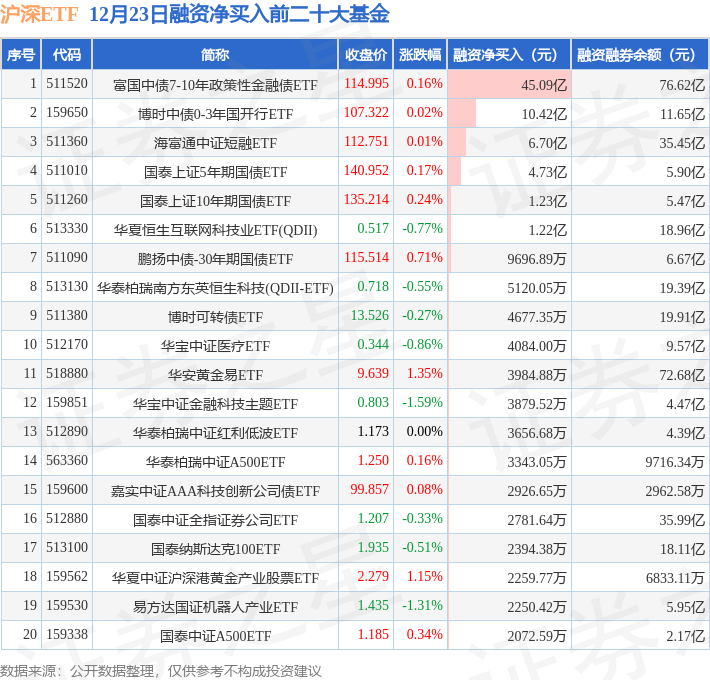This screenshot has width=710, height=680.
Task: Select 华安黄金易ETF name
Action: tap(215, 375)
